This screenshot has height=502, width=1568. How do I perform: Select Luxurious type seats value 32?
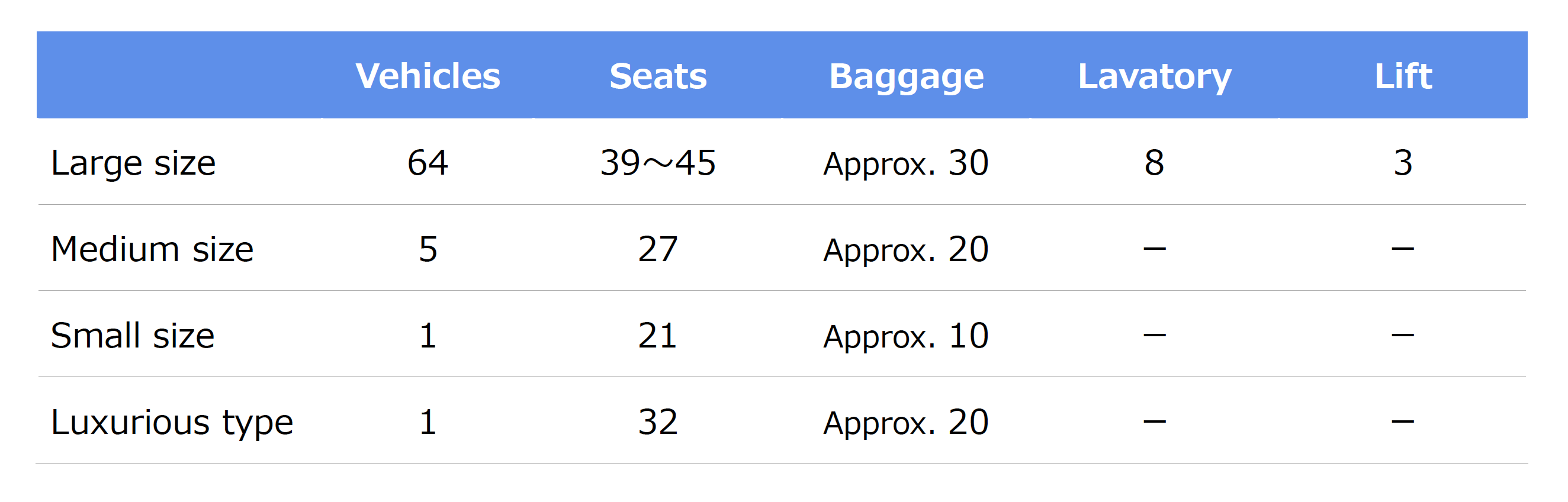[657, 422]
